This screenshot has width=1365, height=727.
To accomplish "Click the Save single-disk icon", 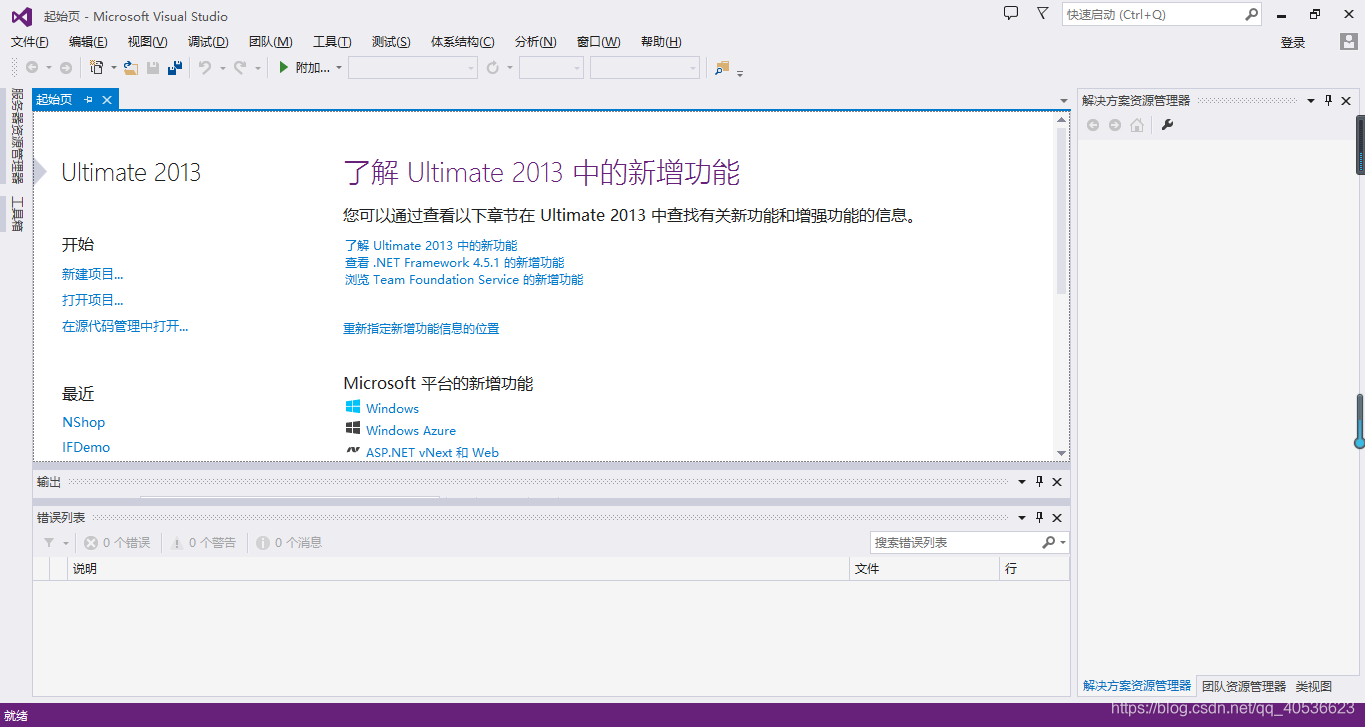I will [x=153, y=68].
